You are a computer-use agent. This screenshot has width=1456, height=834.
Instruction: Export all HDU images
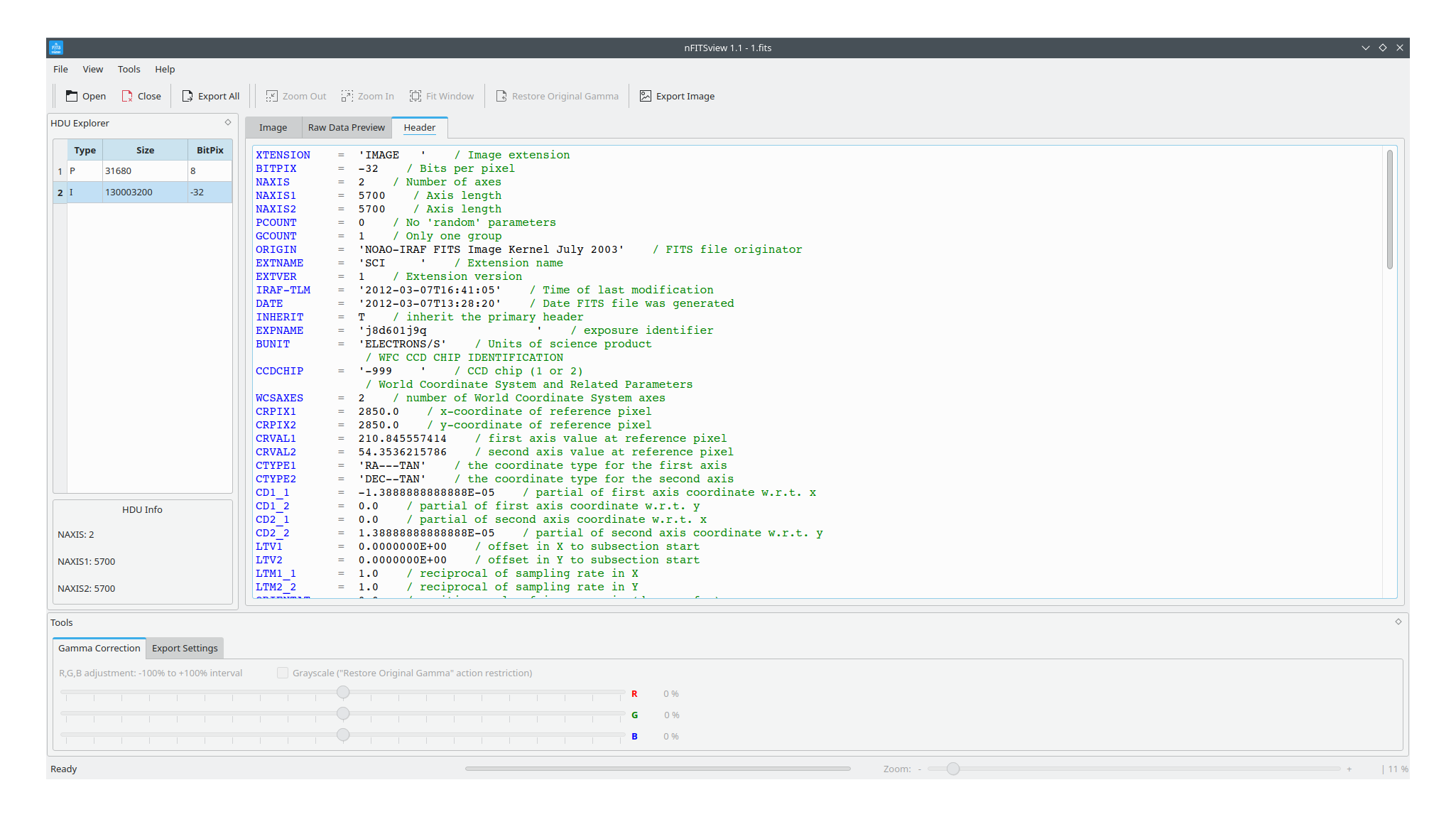coord(210,96)
